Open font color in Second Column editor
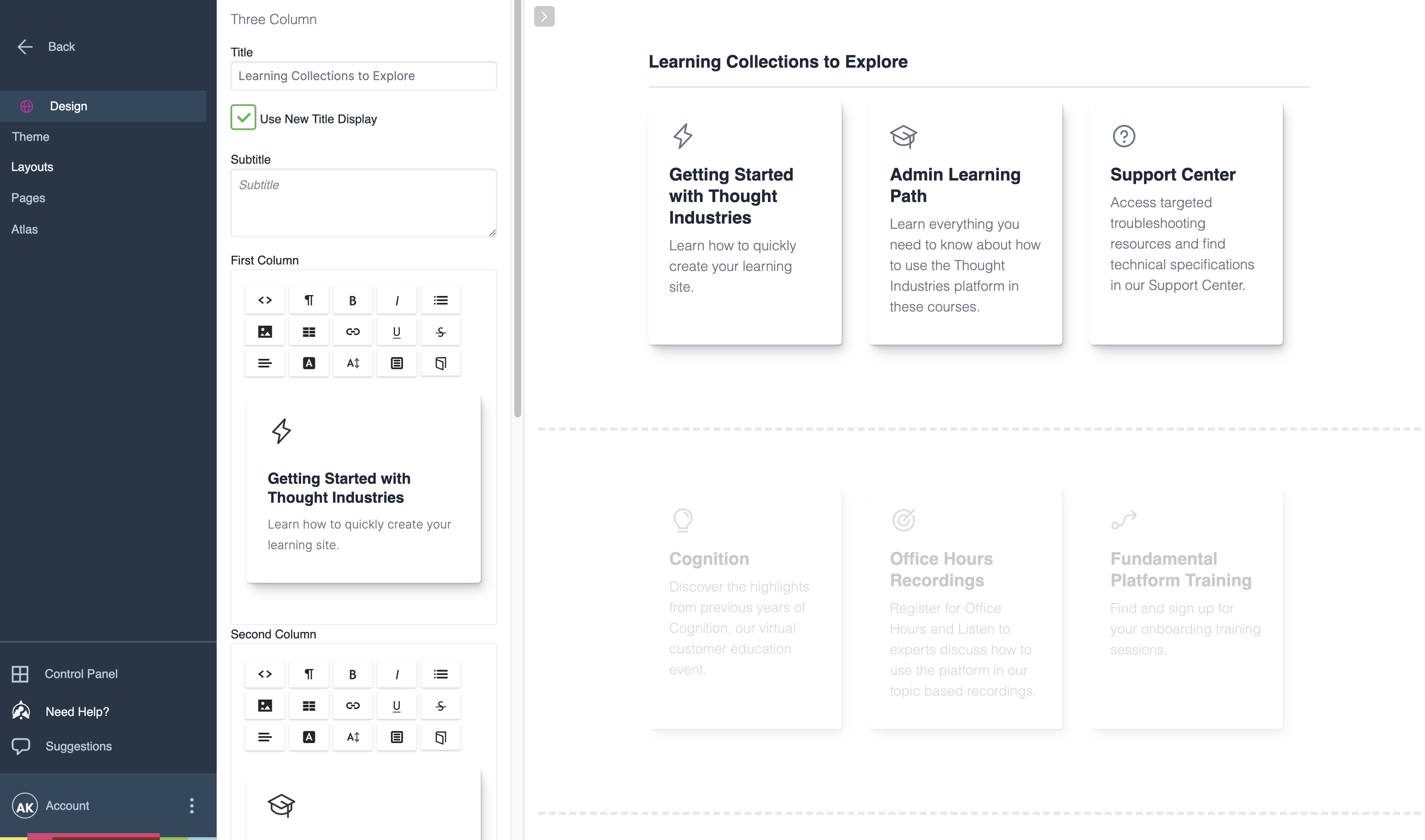Screen dimensions: 1425x840 pos(309,737)
